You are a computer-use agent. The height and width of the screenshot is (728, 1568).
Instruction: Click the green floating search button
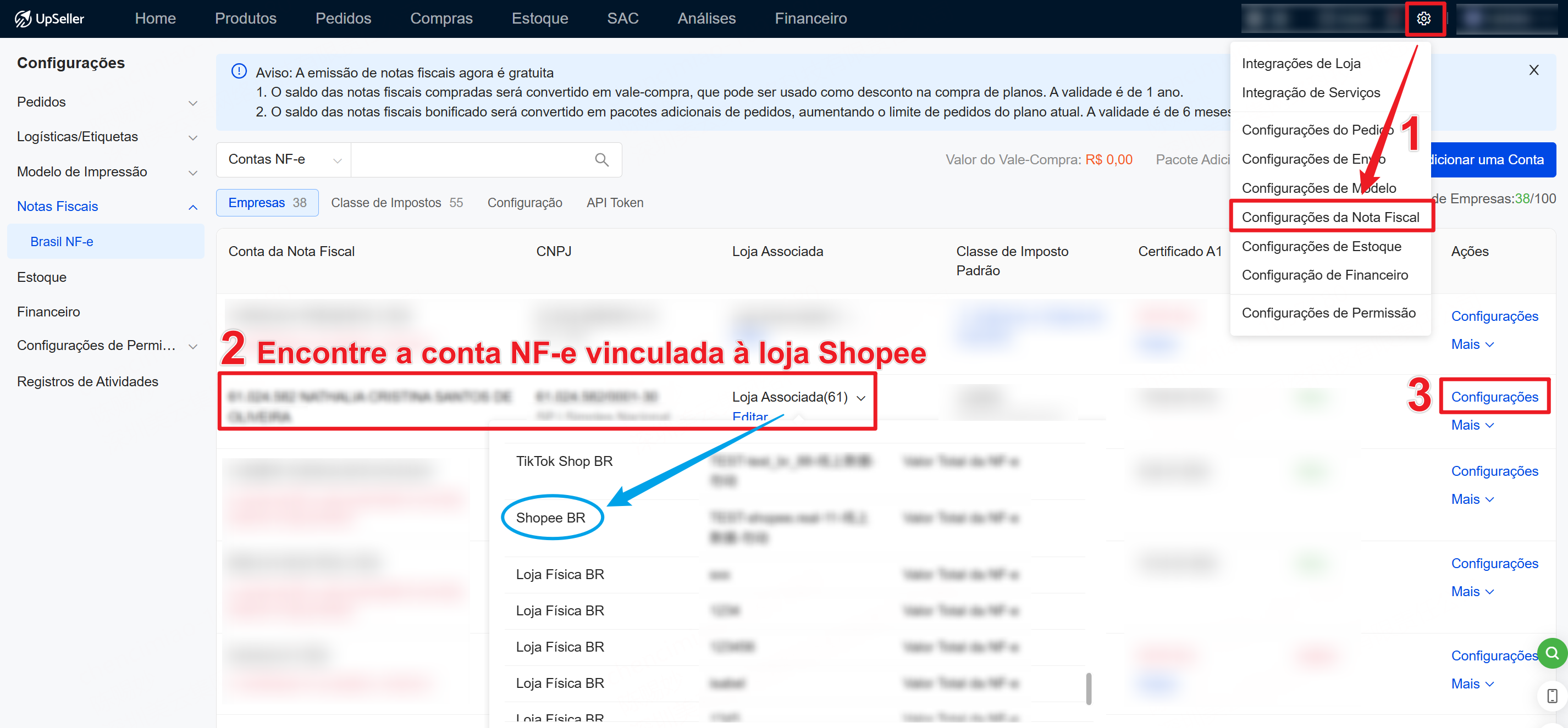click(1552, 653)
